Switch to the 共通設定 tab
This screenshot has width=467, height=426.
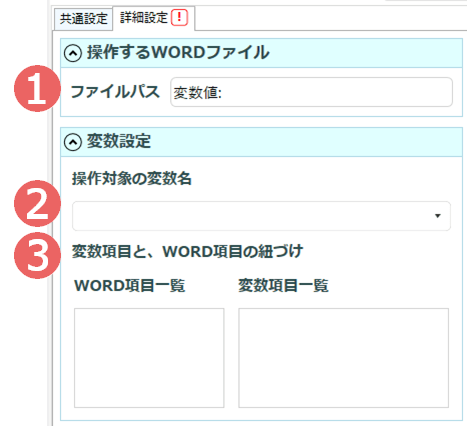pyautogui.click(x=83, y=19)
